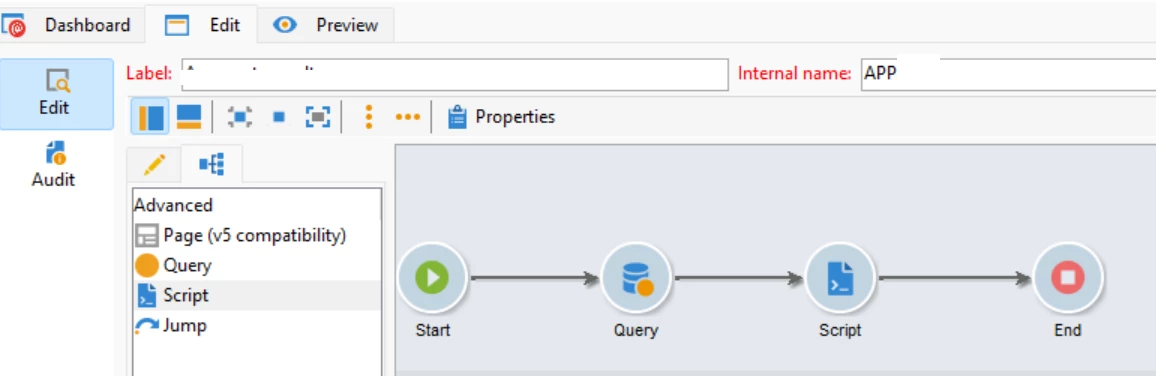1156x376 pixels.
Task: Open Audit in the left sidebar
Action: click(x=55, y=164)
